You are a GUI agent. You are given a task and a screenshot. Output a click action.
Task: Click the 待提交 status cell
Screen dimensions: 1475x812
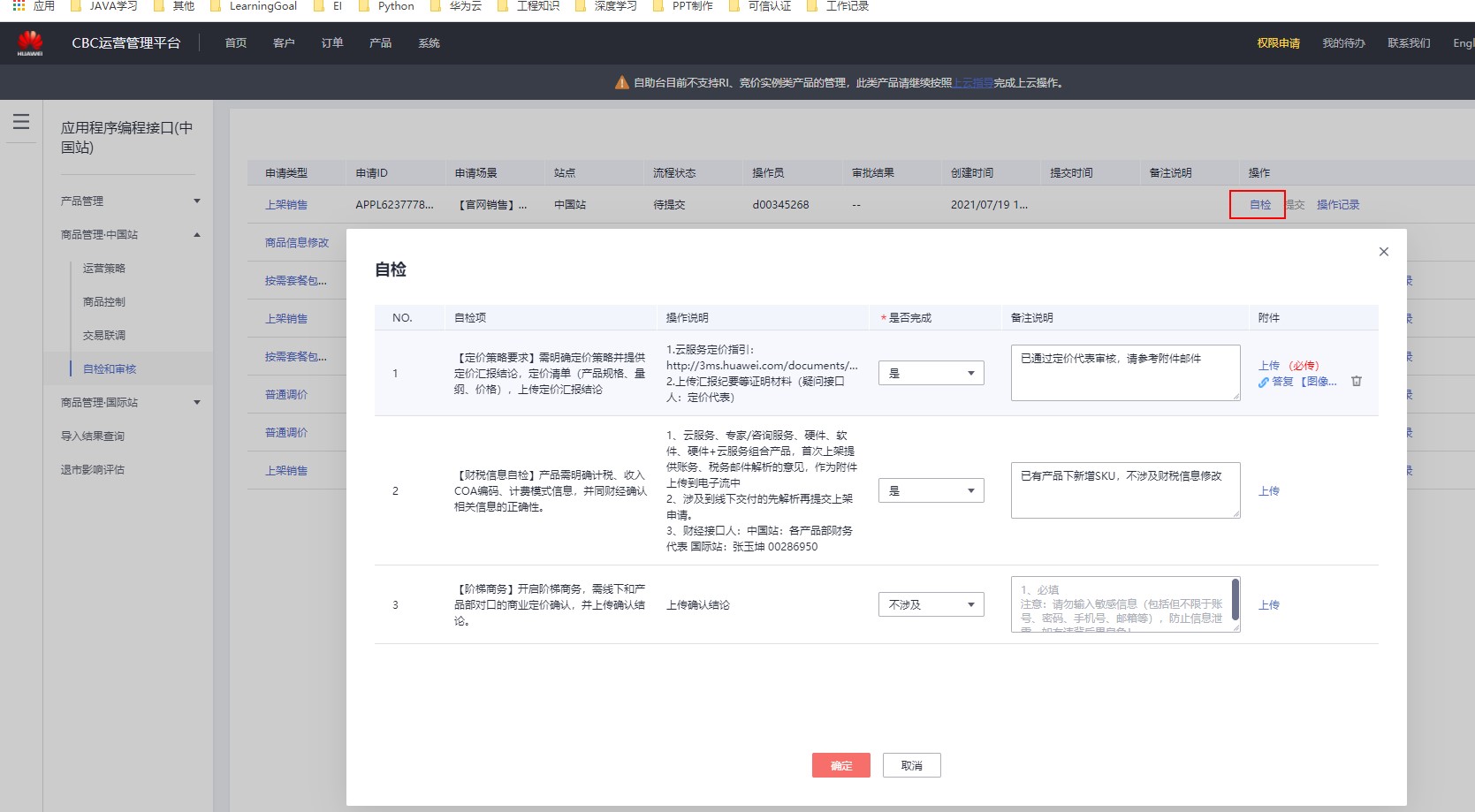click(669, 205)
